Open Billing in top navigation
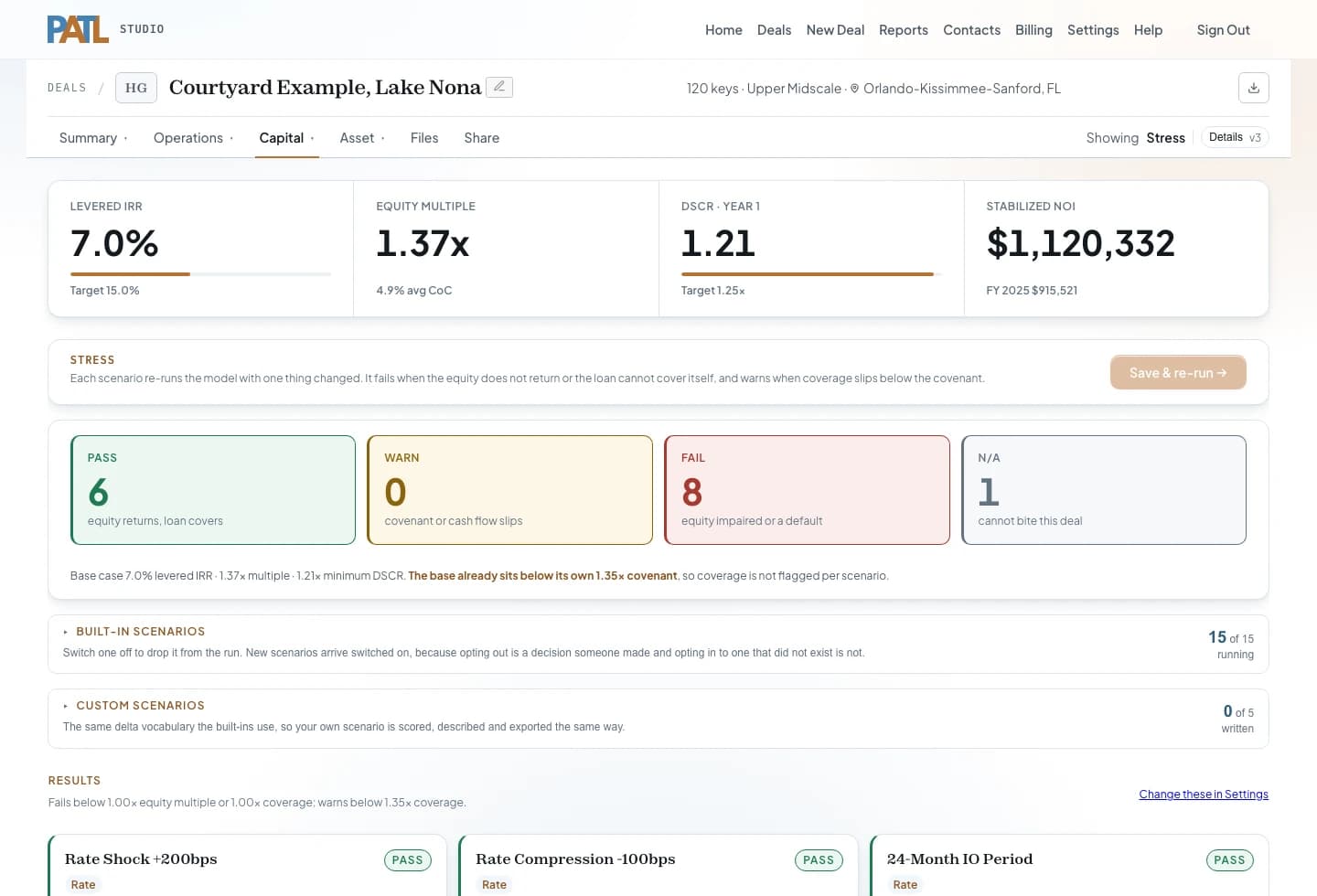Viewport: 1317px width, 896px height. [1033, 30]
